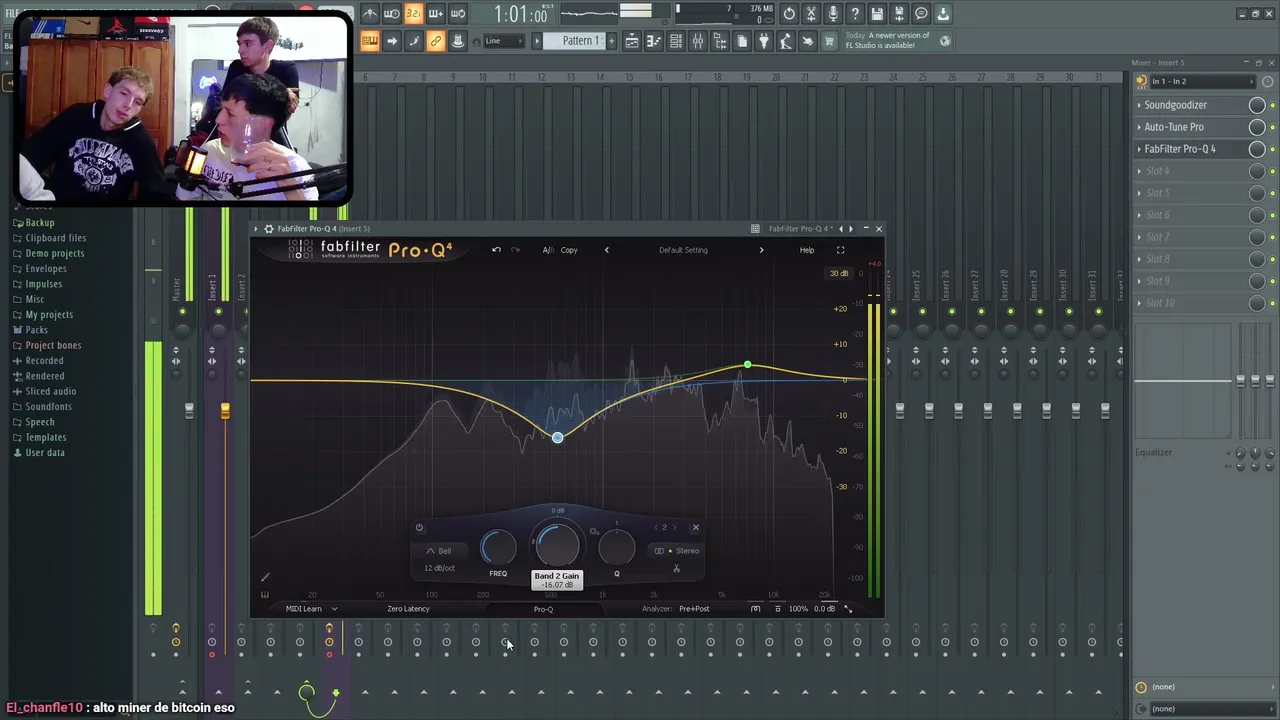Open the mixer toolbar icon
The width and height of the screenshot is (1280, 720).
[x=697, y=41]
